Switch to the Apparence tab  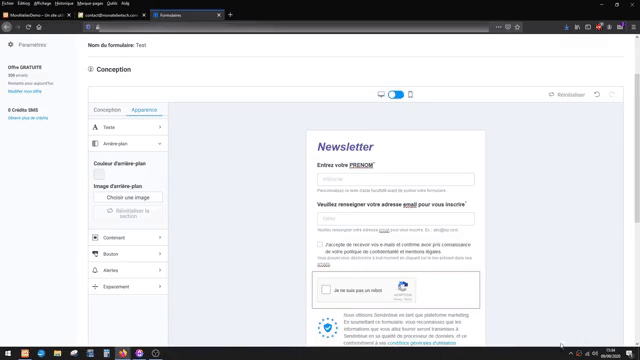coord(144,110)
